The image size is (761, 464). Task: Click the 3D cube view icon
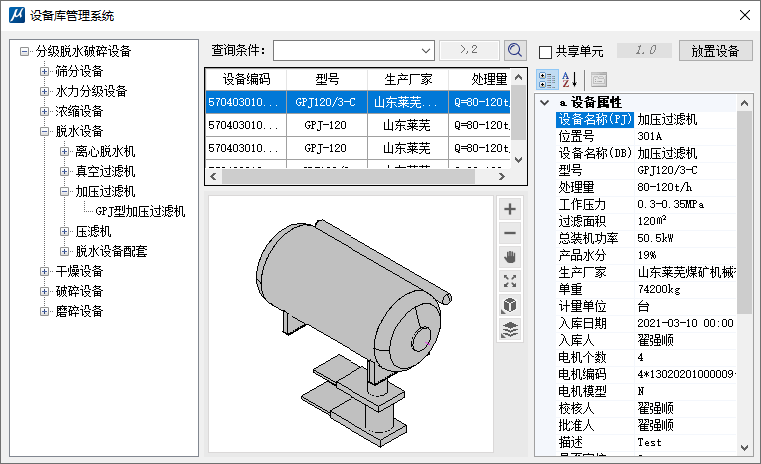click(x=510, y=305)
